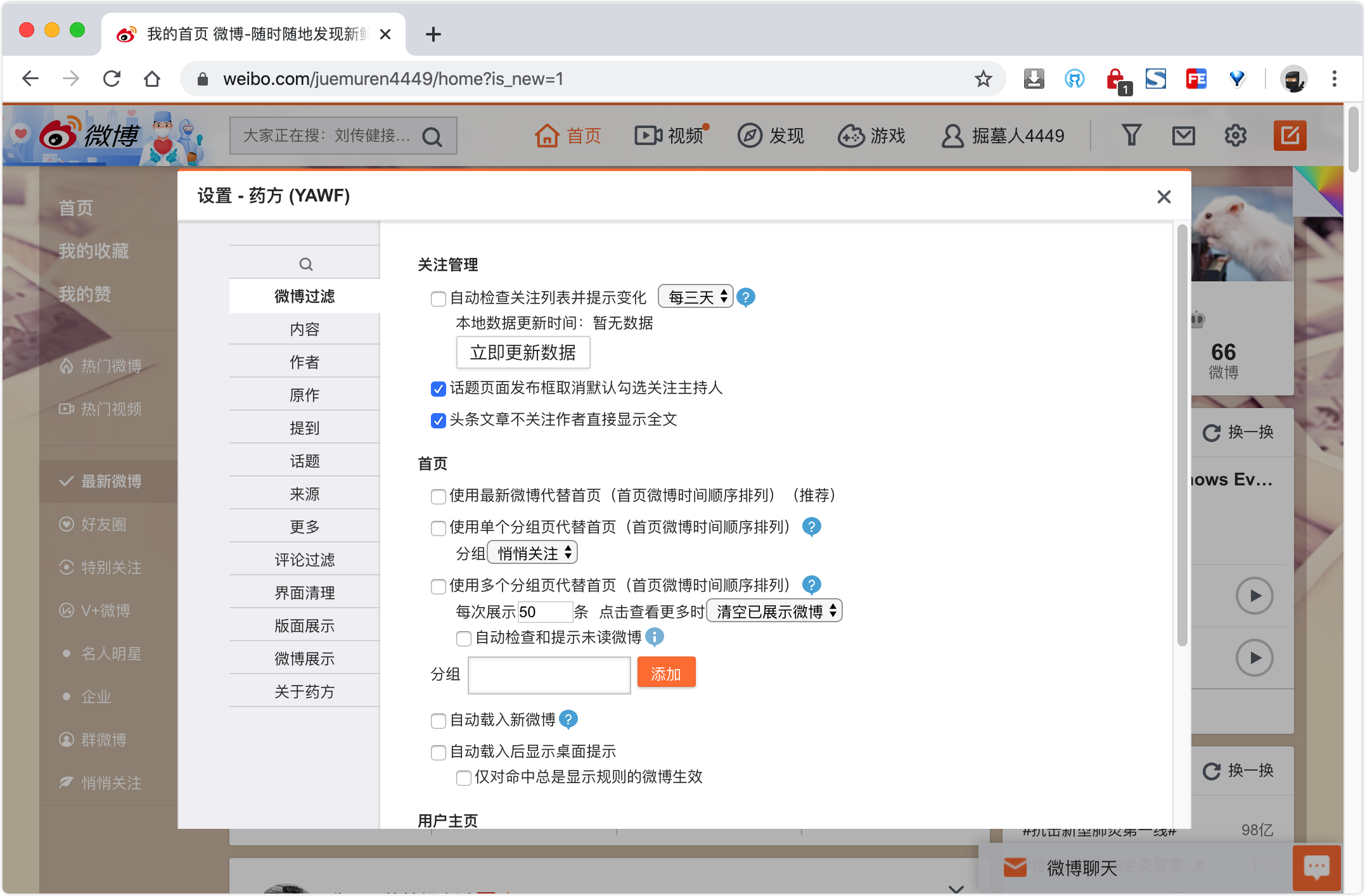Screen dimensions: 1365x896
Task: Switch to 界面清理 settings section
Action: (x=304, y=592)
